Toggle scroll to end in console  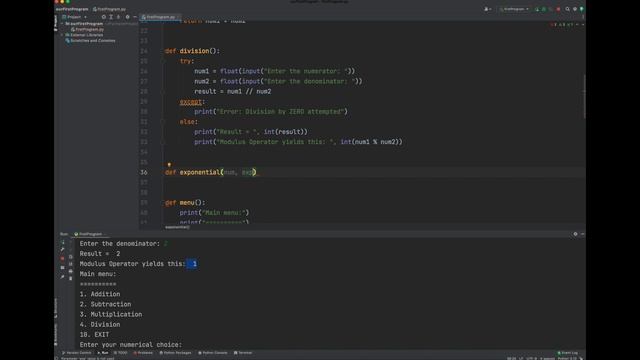point(71,264)
